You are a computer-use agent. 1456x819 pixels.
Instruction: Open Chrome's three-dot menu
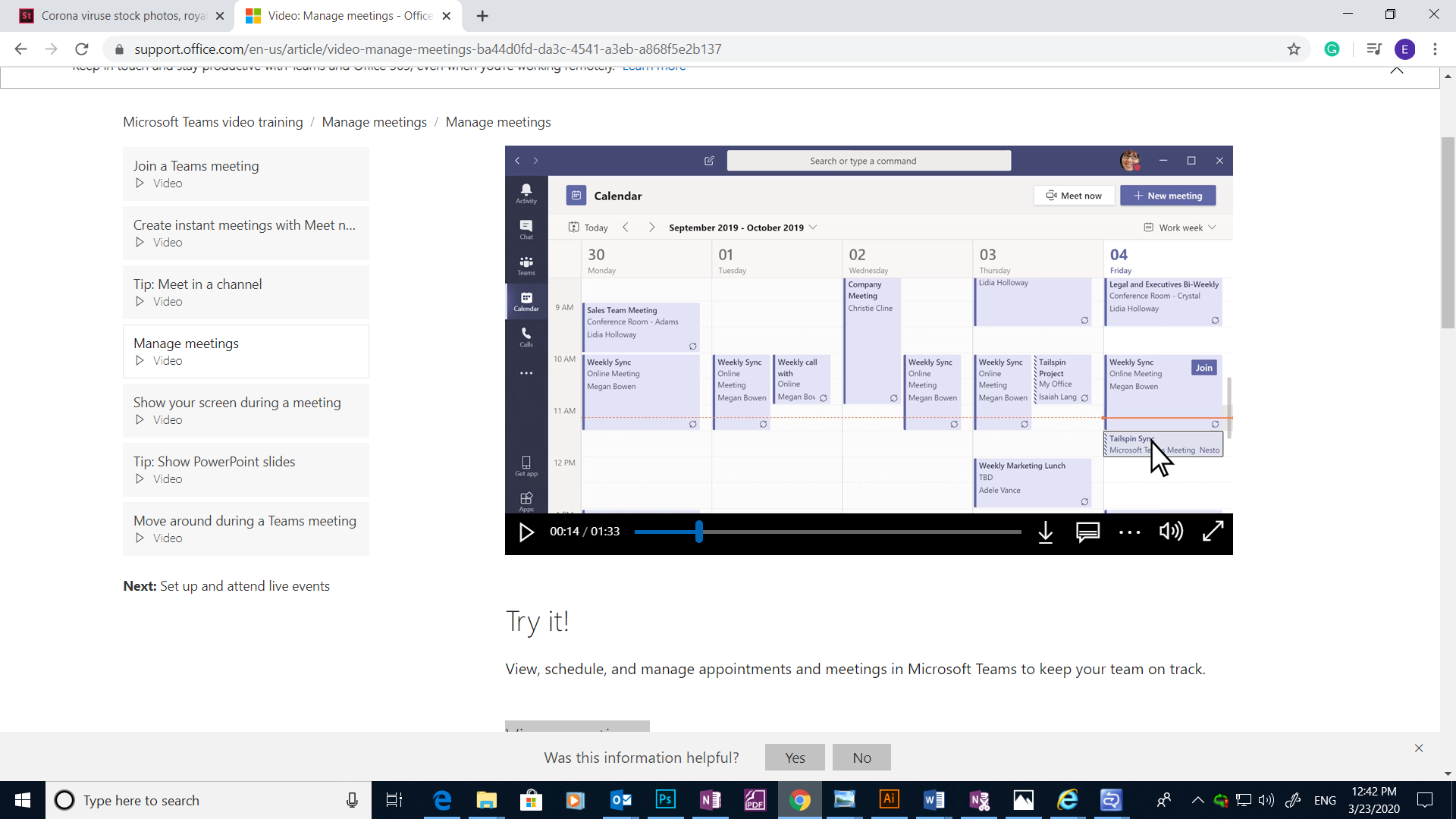tap(1435, 49)
